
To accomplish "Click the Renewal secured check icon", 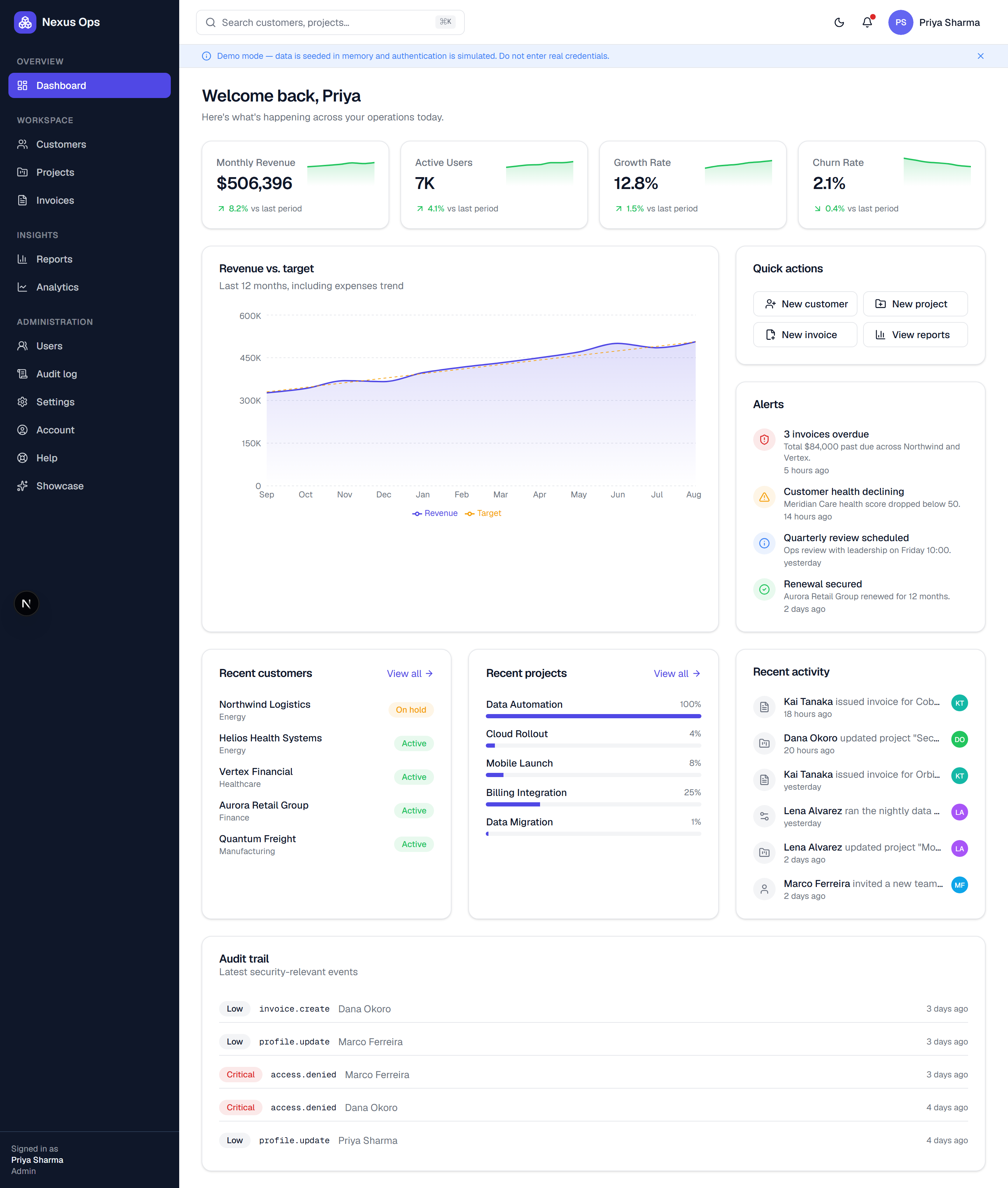I will pos(764,589).
